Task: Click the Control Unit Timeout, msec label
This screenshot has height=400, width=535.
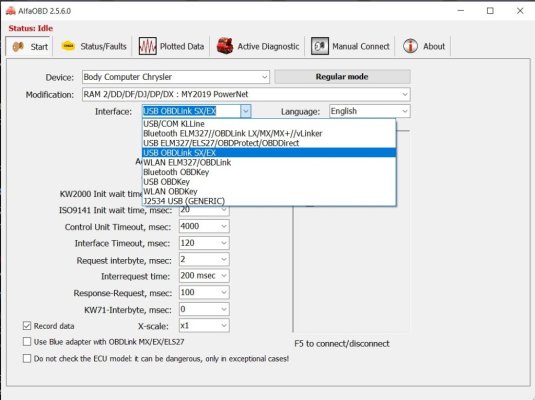Action: coord(118,227)
